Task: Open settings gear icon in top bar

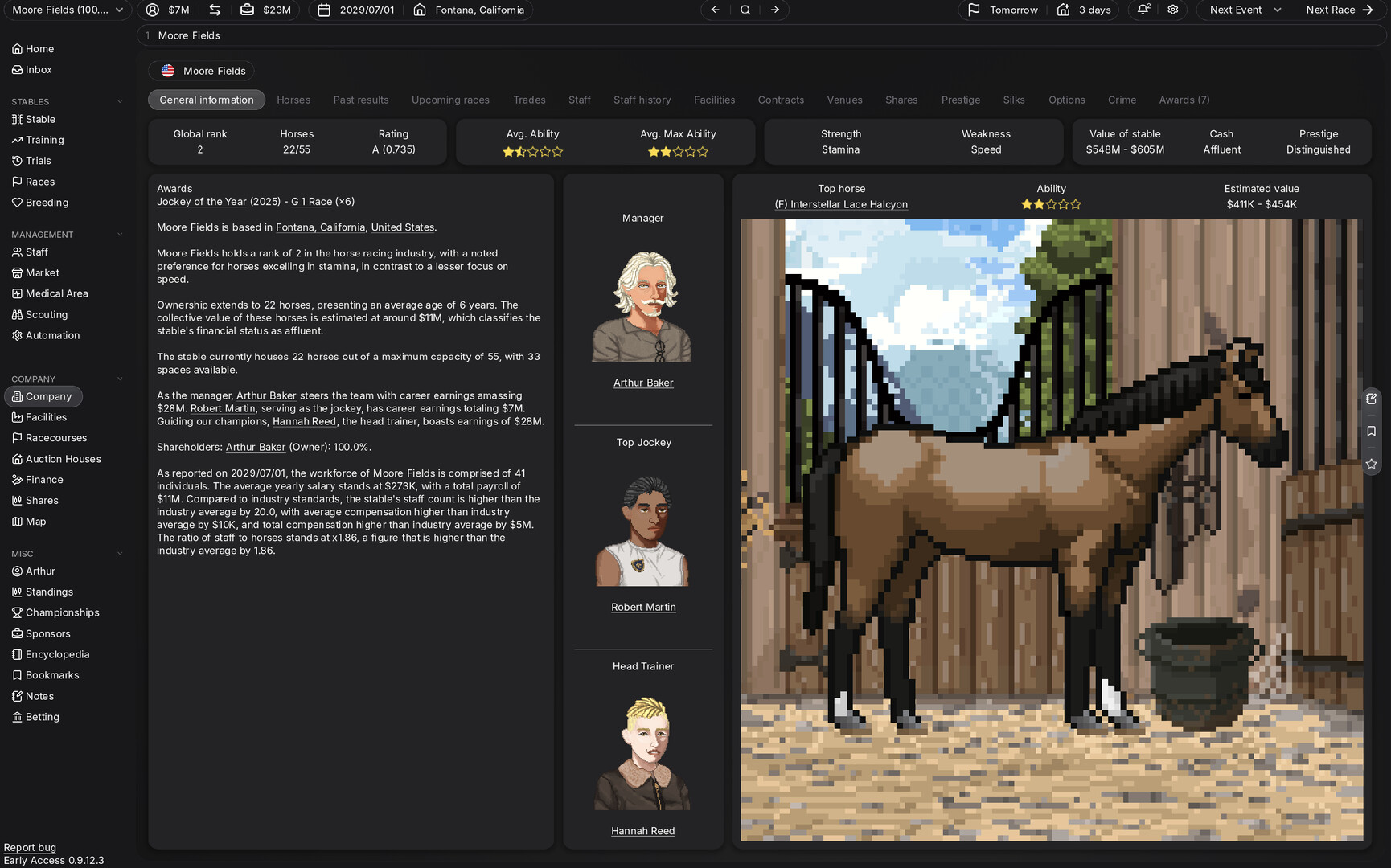Action: coord(1173,10)
